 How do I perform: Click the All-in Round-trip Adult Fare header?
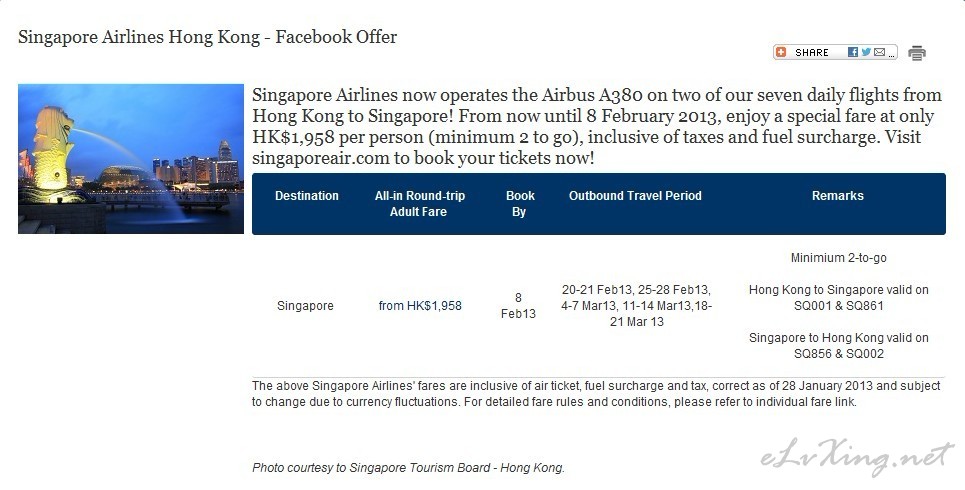tap(420, 204)
